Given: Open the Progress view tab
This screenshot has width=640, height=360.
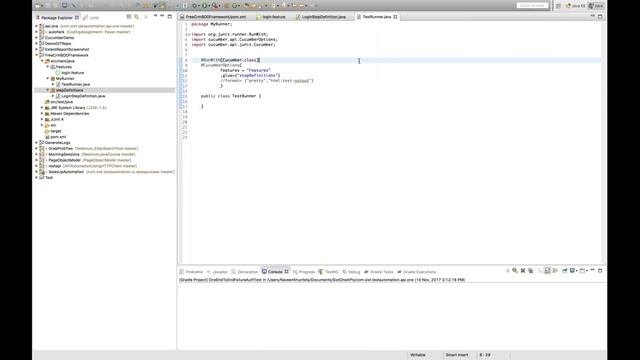Looking at the screenshot, I should (304, 272).
